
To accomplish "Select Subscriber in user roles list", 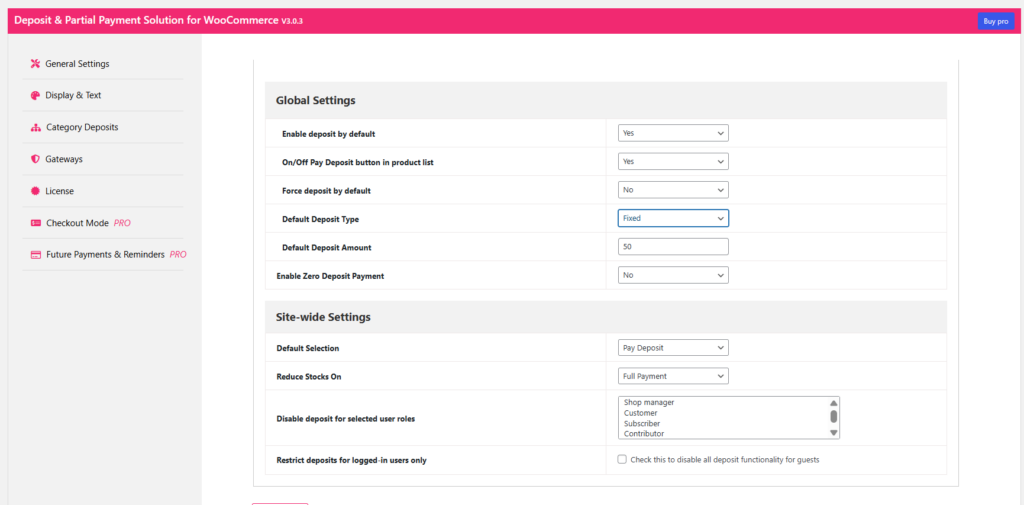I will tap(642, 423).
